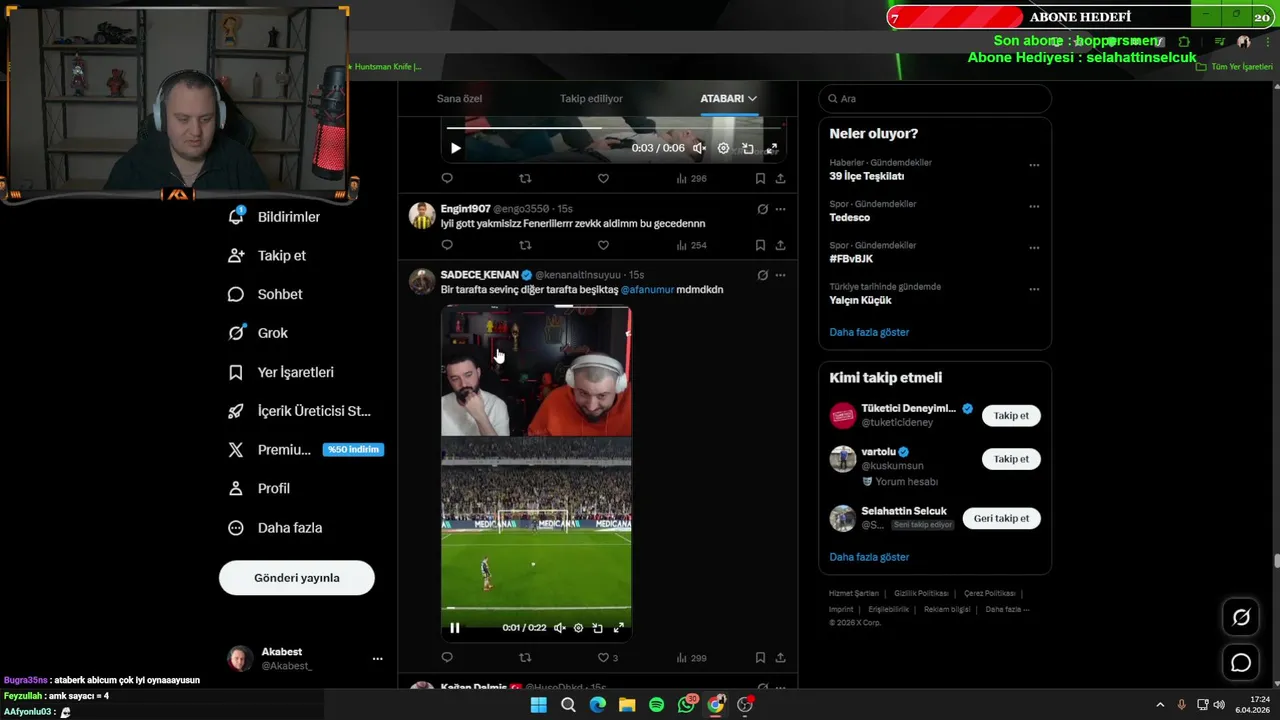1280x720 pixels.
Task: Toggle picture-in-picture on top video
Action: pos(747,148)
